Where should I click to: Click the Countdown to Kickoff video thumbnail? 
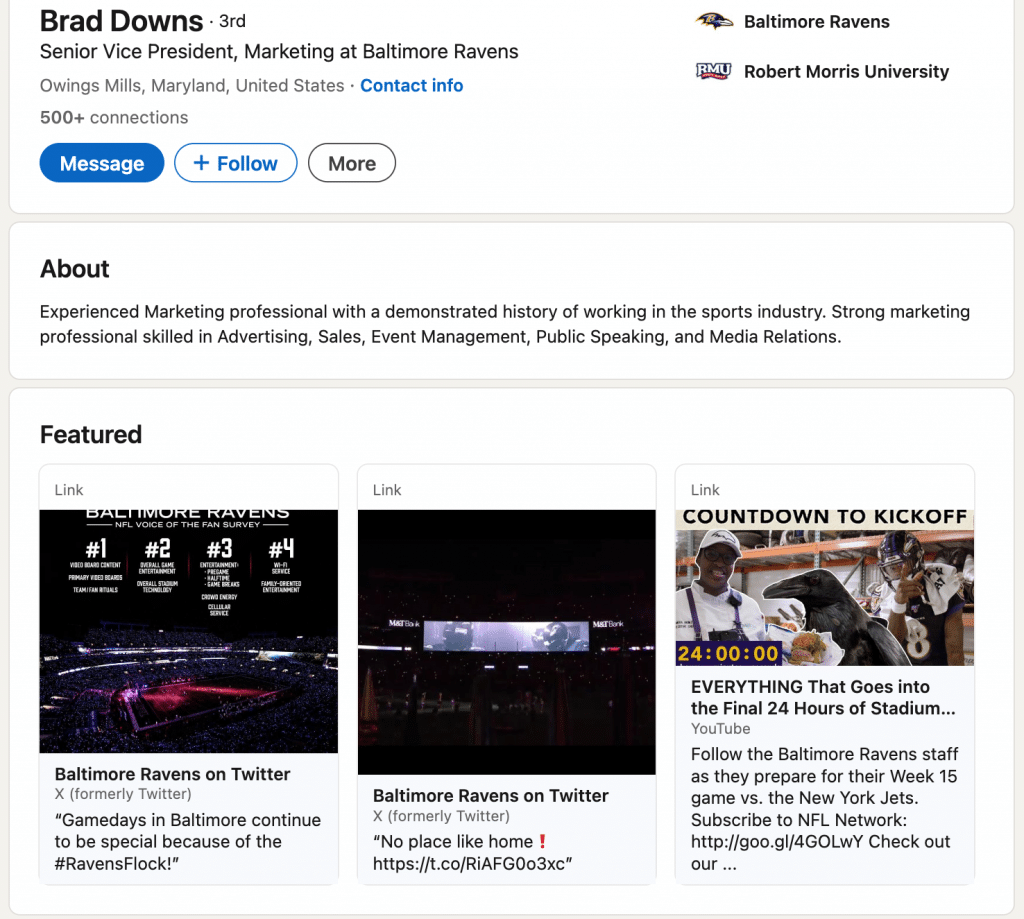click(x=824, y=585)
